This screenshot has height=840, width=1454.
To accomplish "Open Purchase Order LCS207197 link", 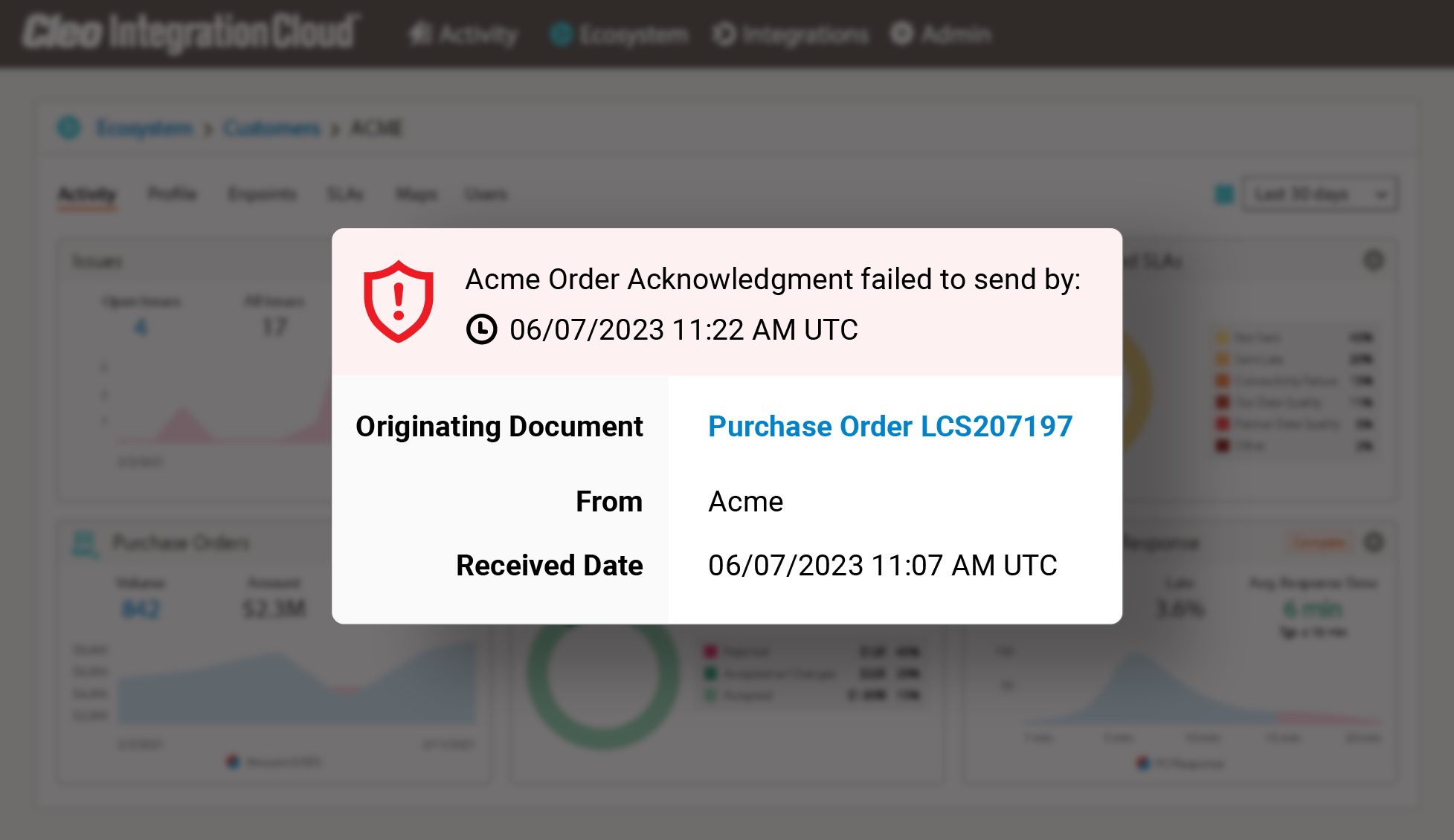I will click(x=890, y=427).
